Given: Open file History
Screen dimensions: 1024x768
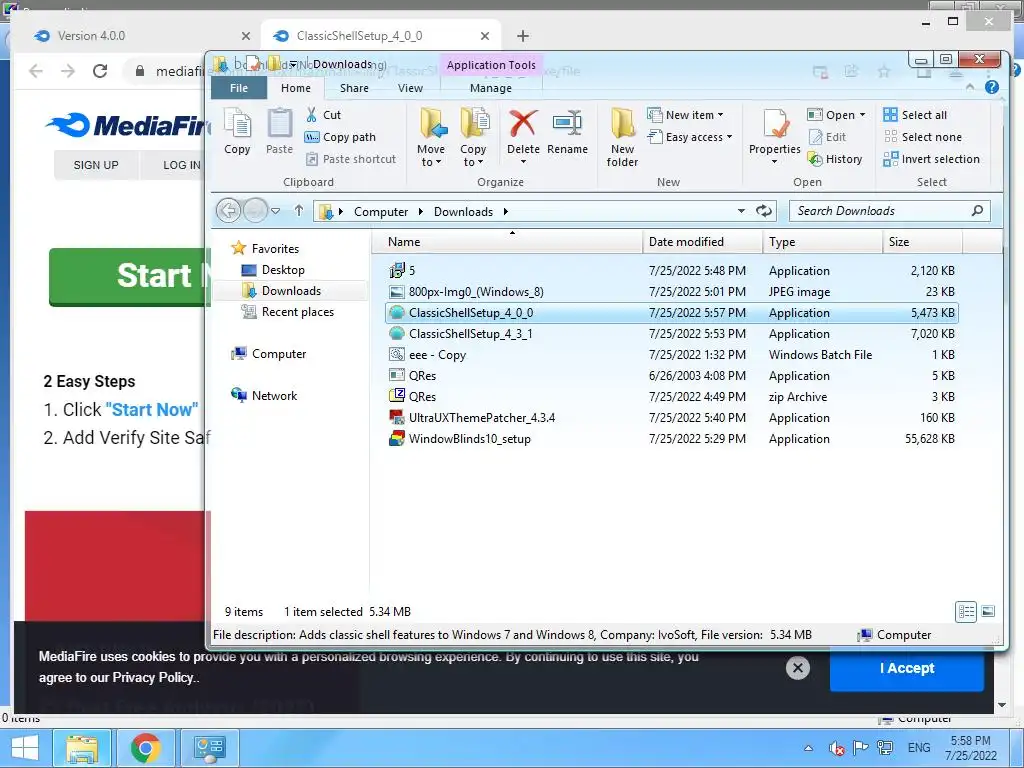Looking at the screenshot, I should pyautogui.click(x=835, y=159).
